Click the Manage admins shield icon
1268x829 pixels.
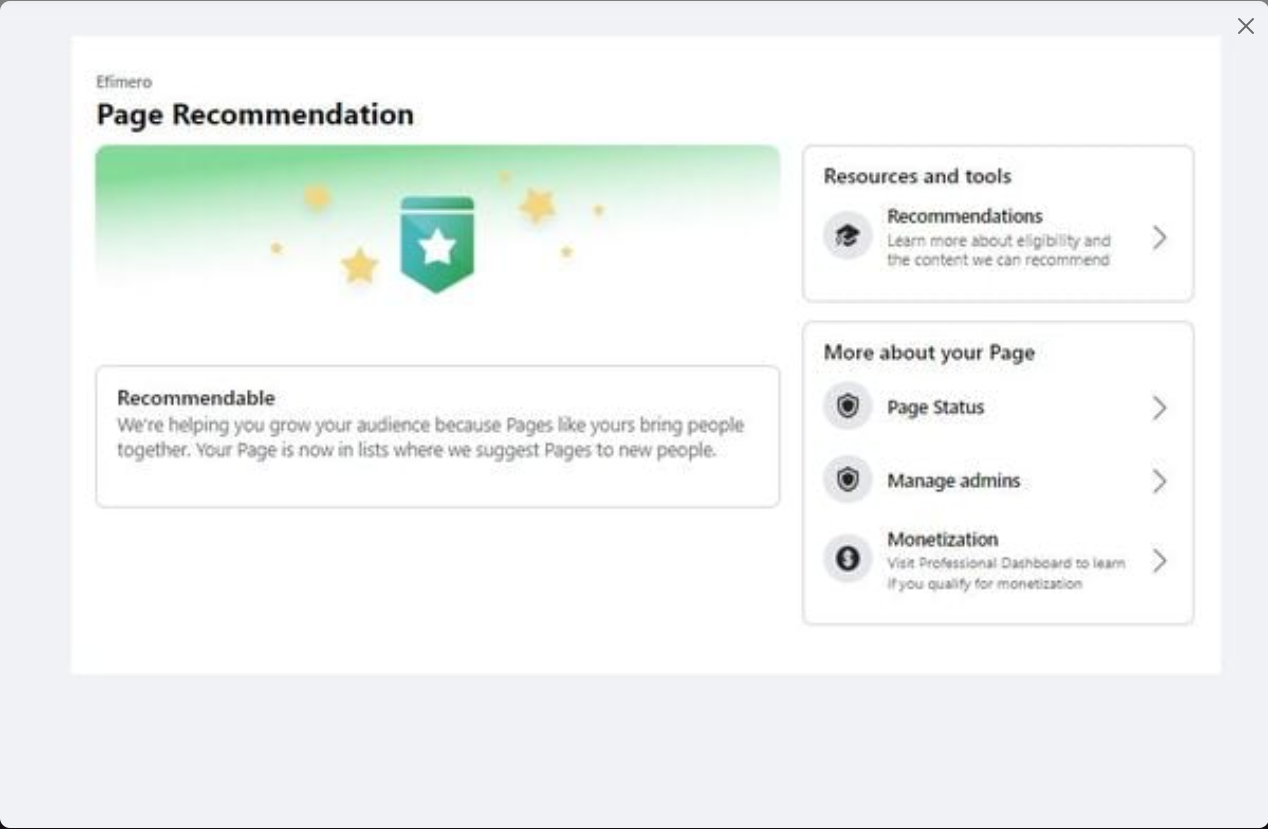pos(847,481)
